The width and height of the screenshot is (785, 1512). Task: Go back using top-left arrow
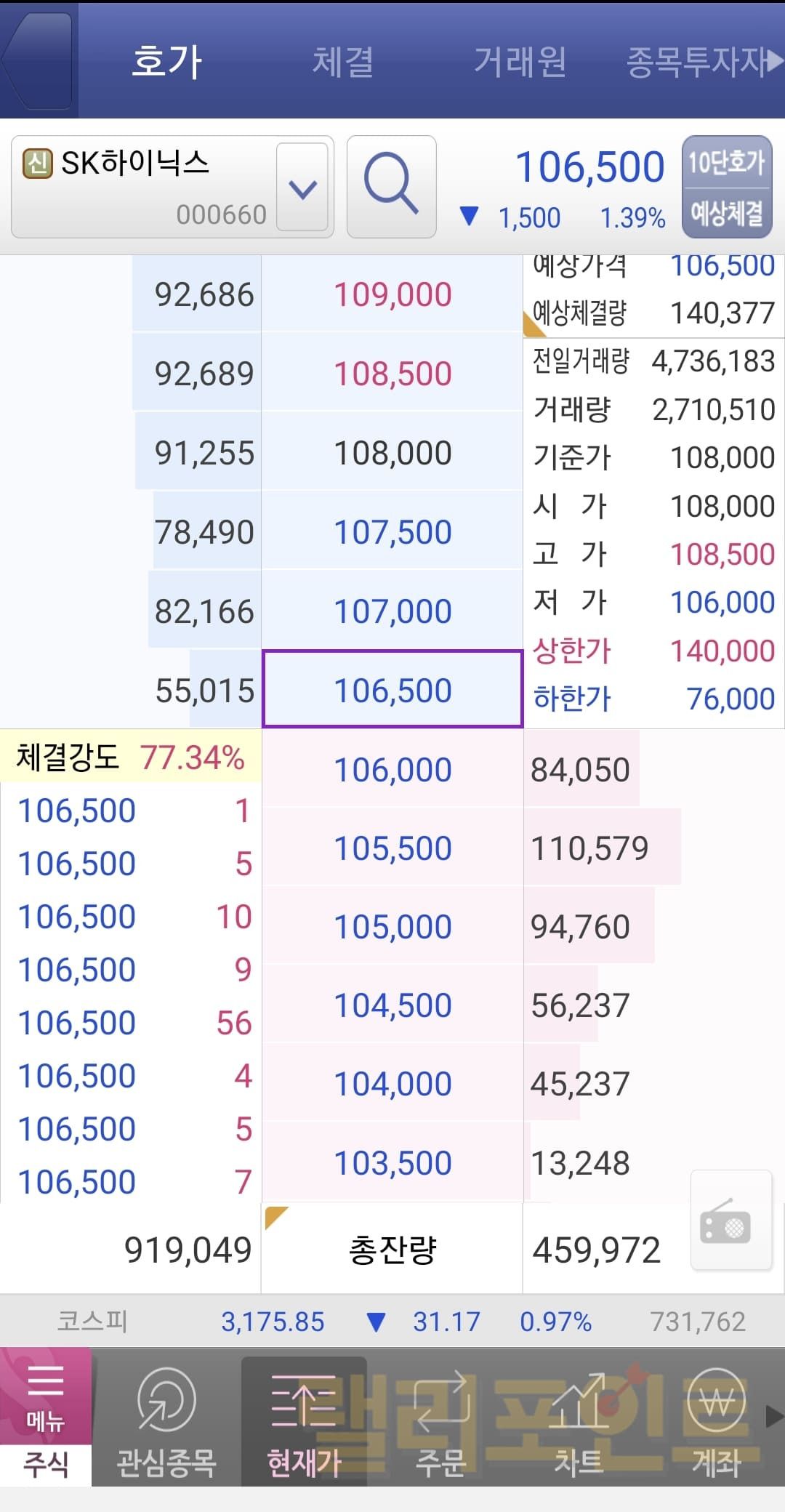click(x=38, y=60)
